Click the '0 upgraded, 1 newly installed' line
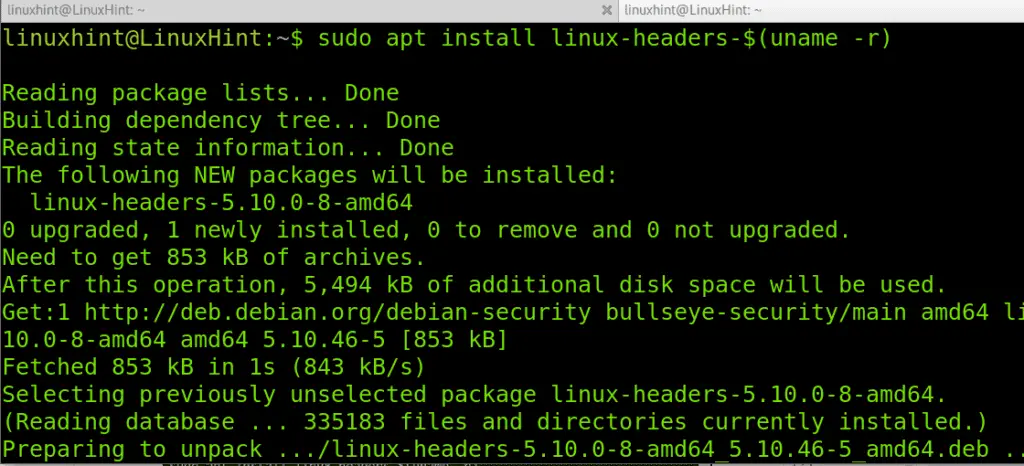This screenshot has width=1024, height=466. pos(426,230)
